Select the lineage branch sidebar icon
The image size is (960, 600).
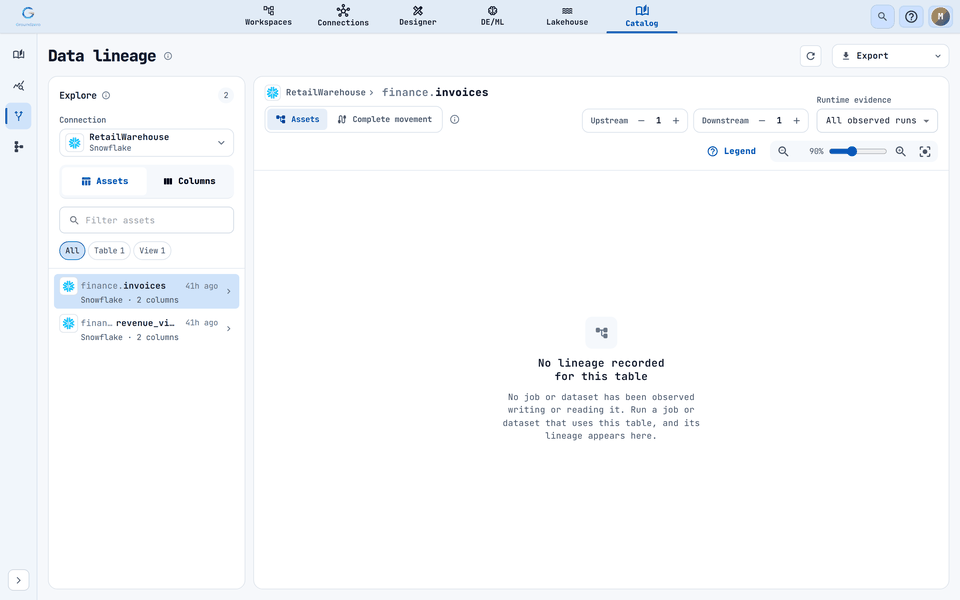(18, 116)
